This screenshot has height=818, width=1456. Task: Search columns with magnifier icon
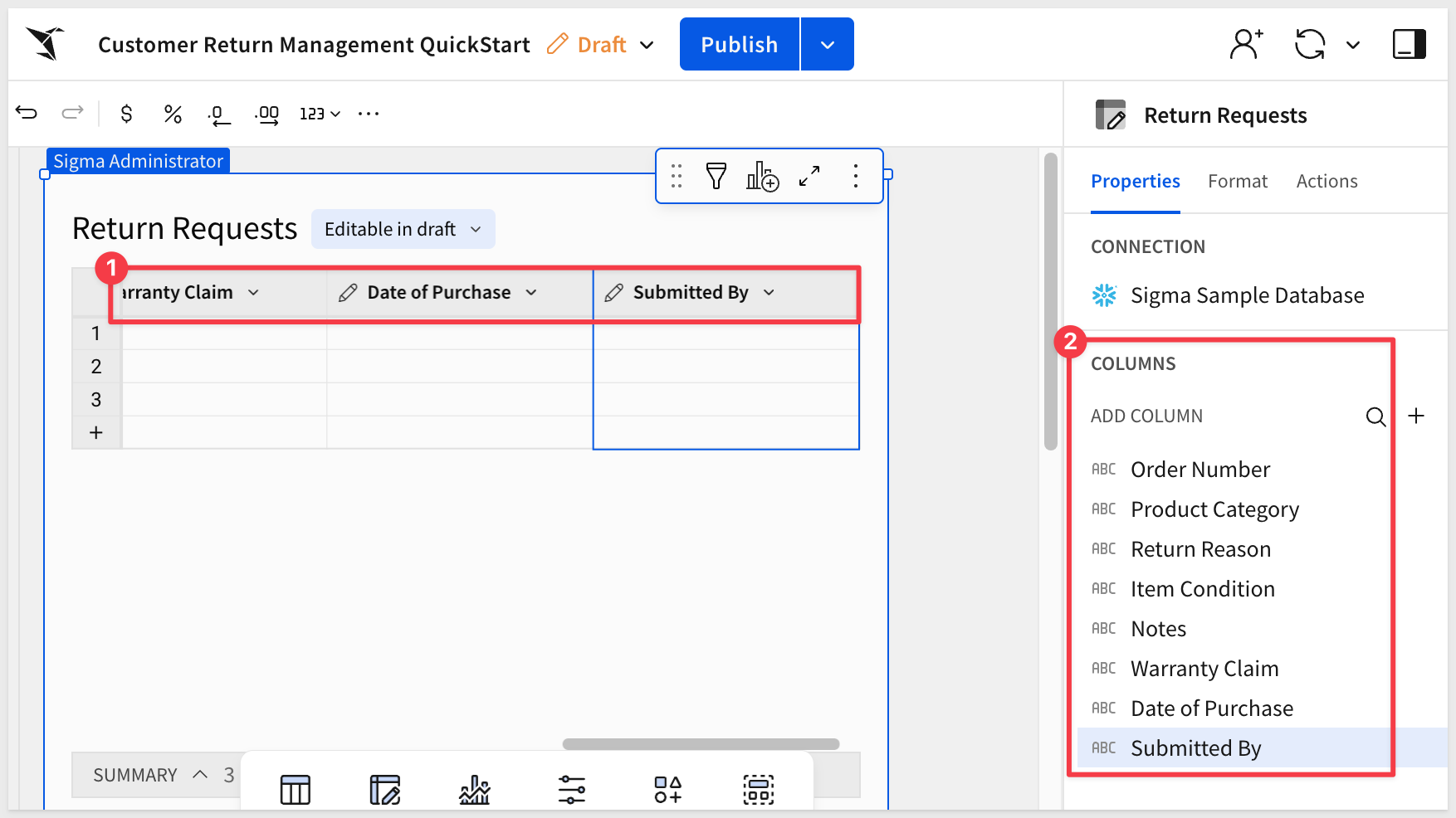1375,416
